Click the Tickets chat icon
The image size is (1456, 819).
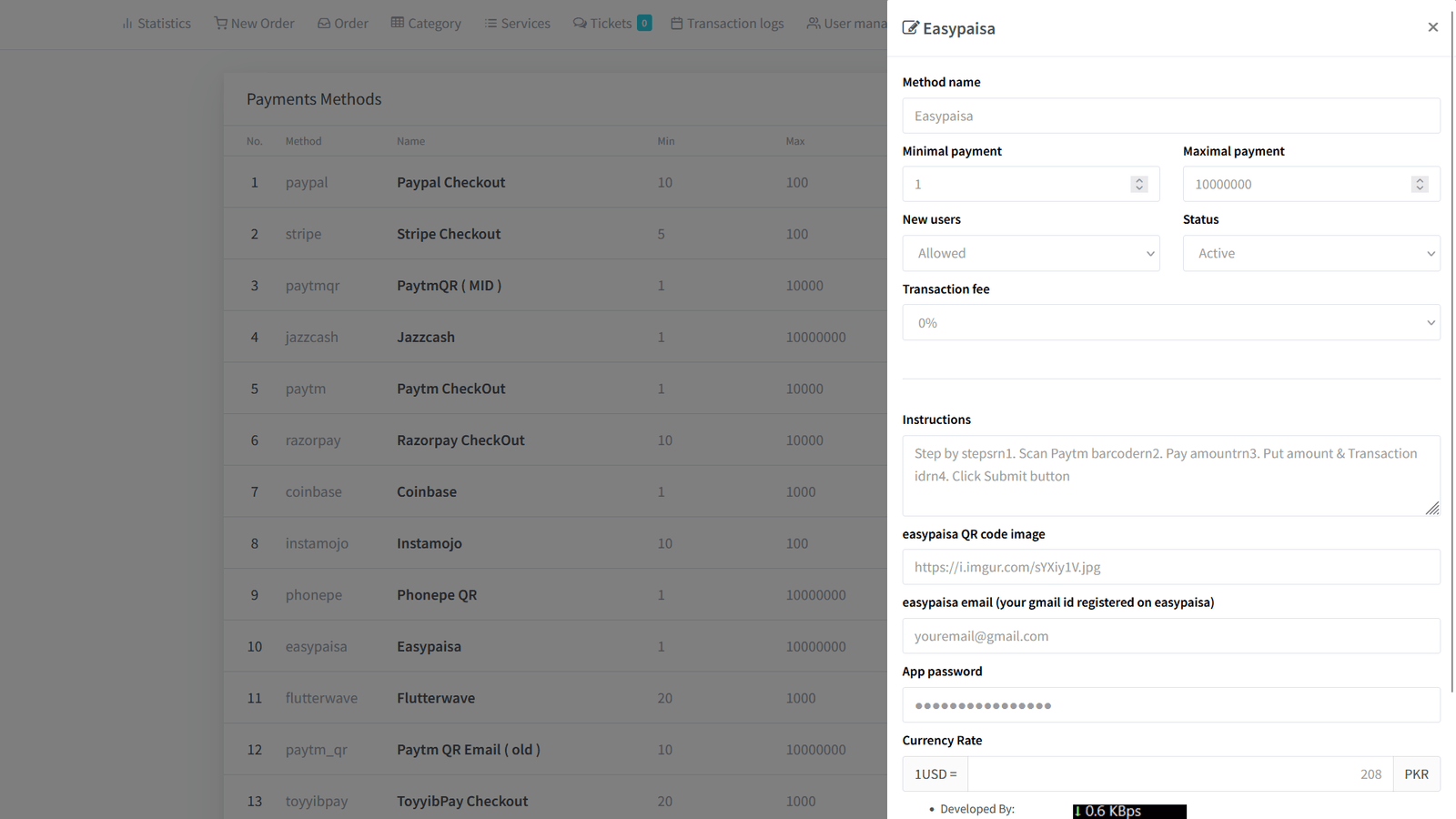(x=580, y=24)
